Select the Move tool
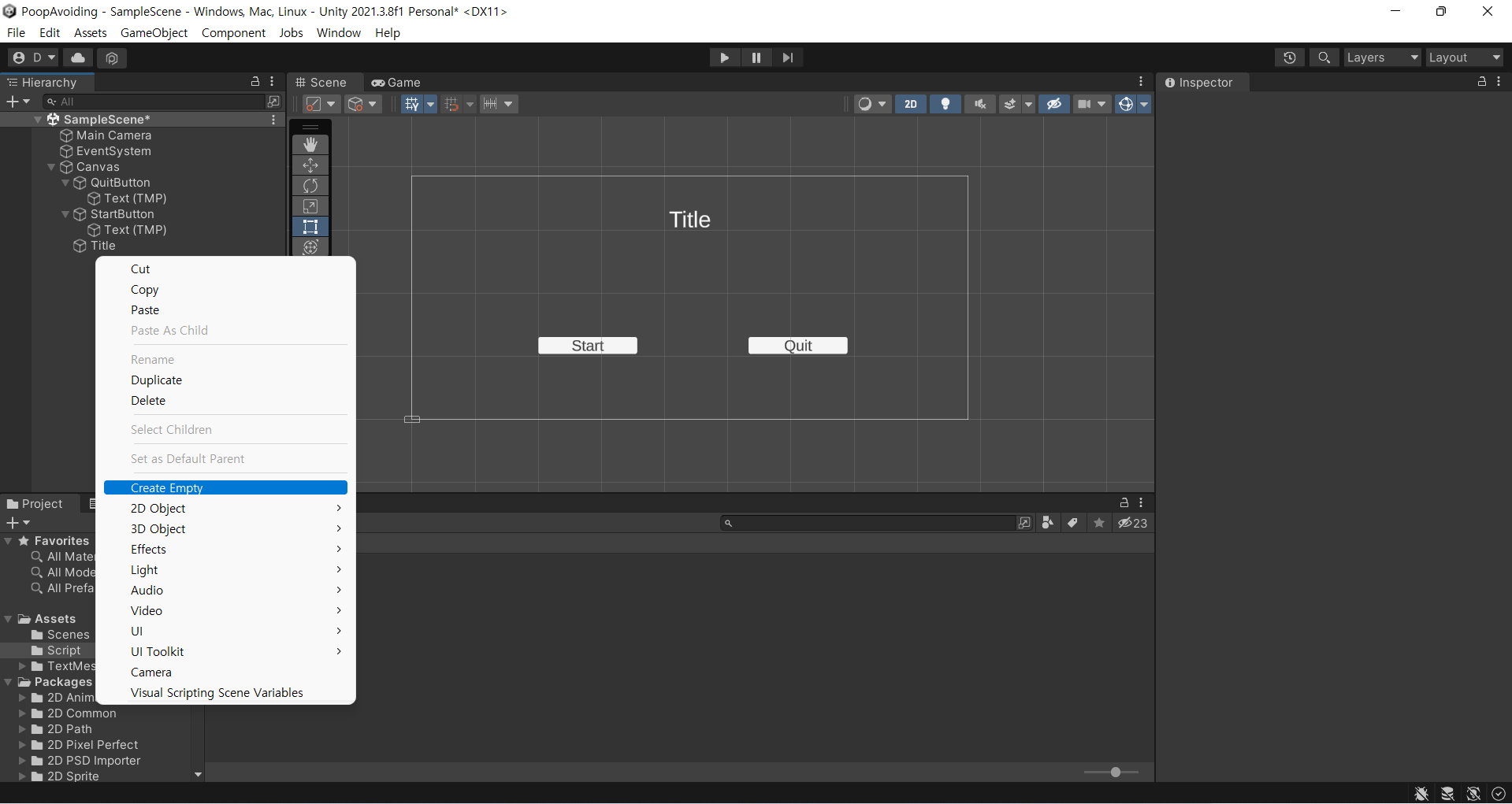The height and width of the screenshot is (804, 1512). [310, 165]
